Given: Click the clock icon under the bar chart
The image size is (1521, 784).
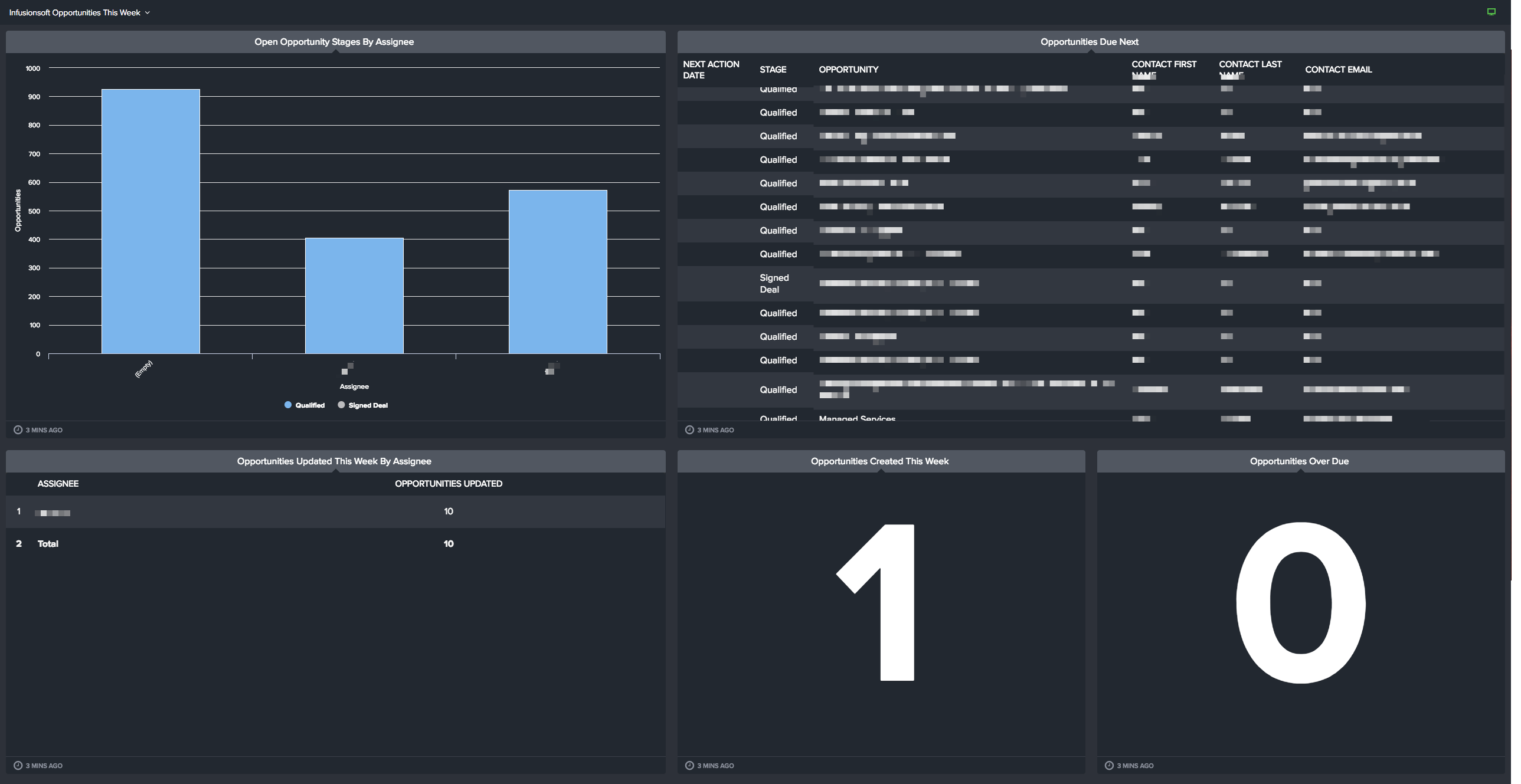Looking at the screenshot, I should (x=18, y=430).
